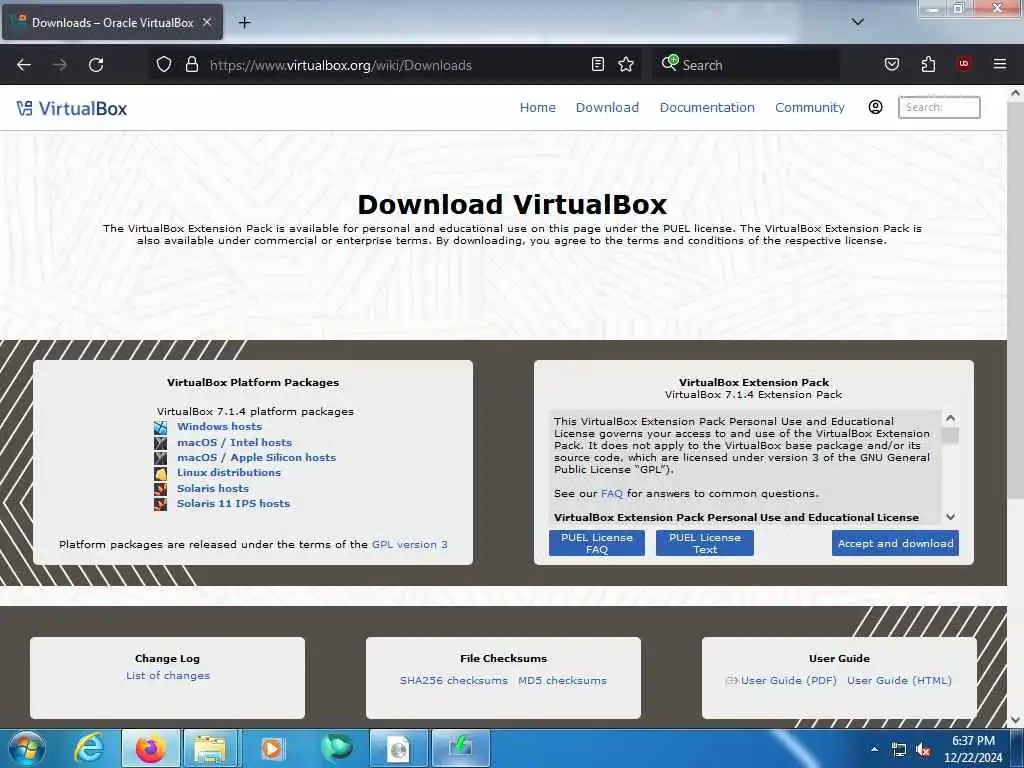This screenshot has height=768, width=1024.
Task: Expand the list all tabs chevron
Action: [x=857, y=22]
